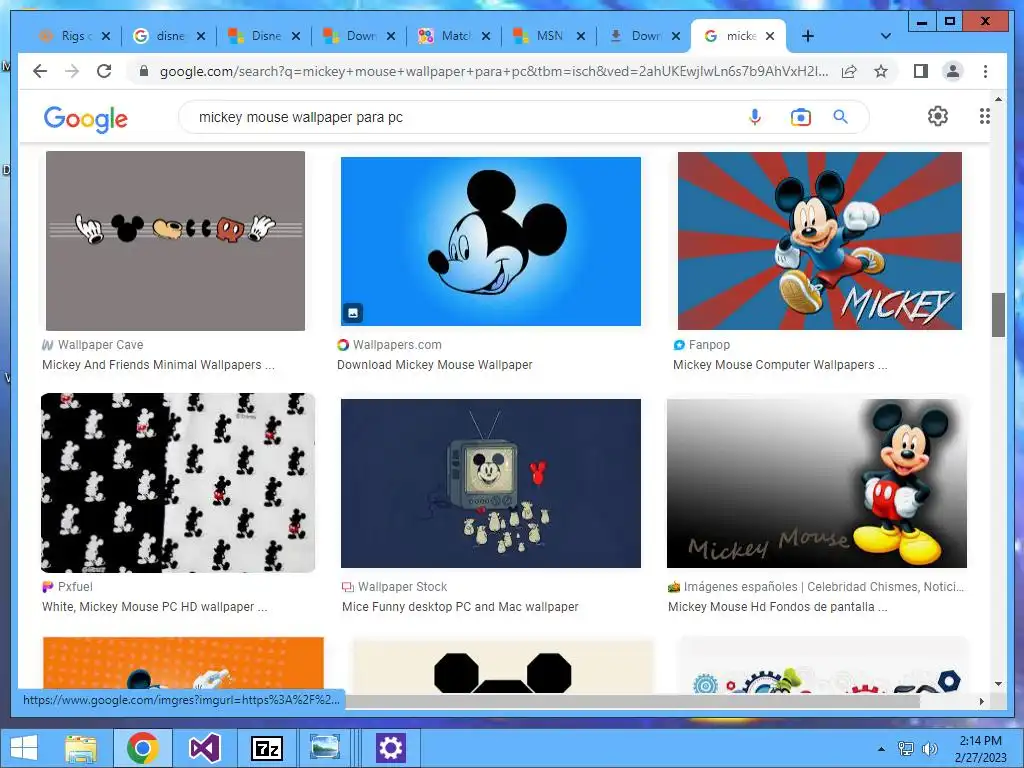1024x768 pixels.
Task: Visit the Fanpop source link
Action: (x=702, y=345)
